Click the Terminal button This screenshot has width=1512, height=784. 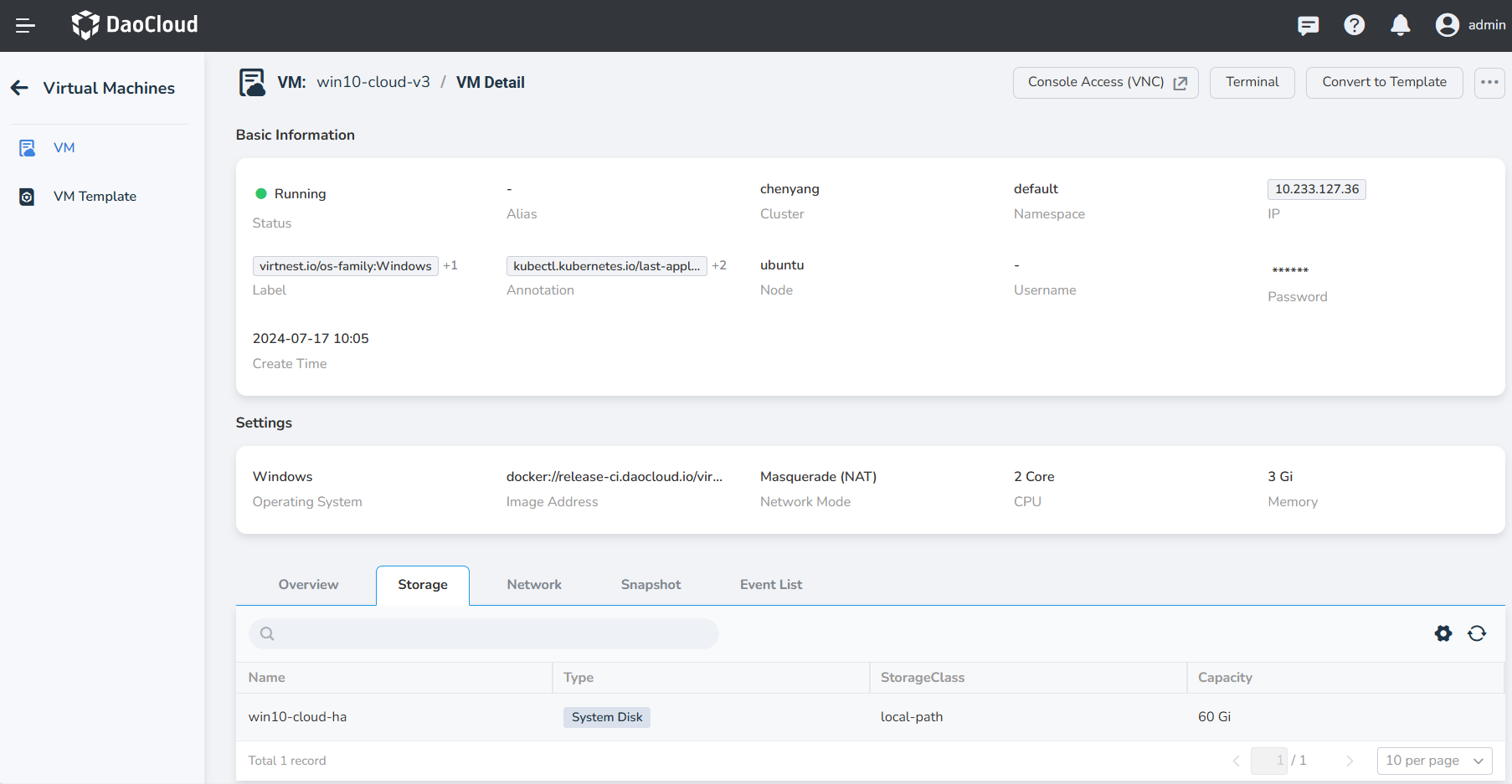click(1252, 82)
